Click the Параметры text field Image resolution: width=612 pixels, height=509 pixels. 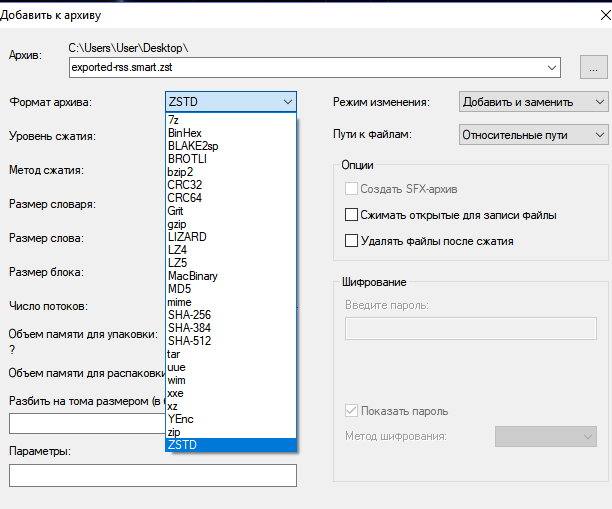(x=153, y=475)
